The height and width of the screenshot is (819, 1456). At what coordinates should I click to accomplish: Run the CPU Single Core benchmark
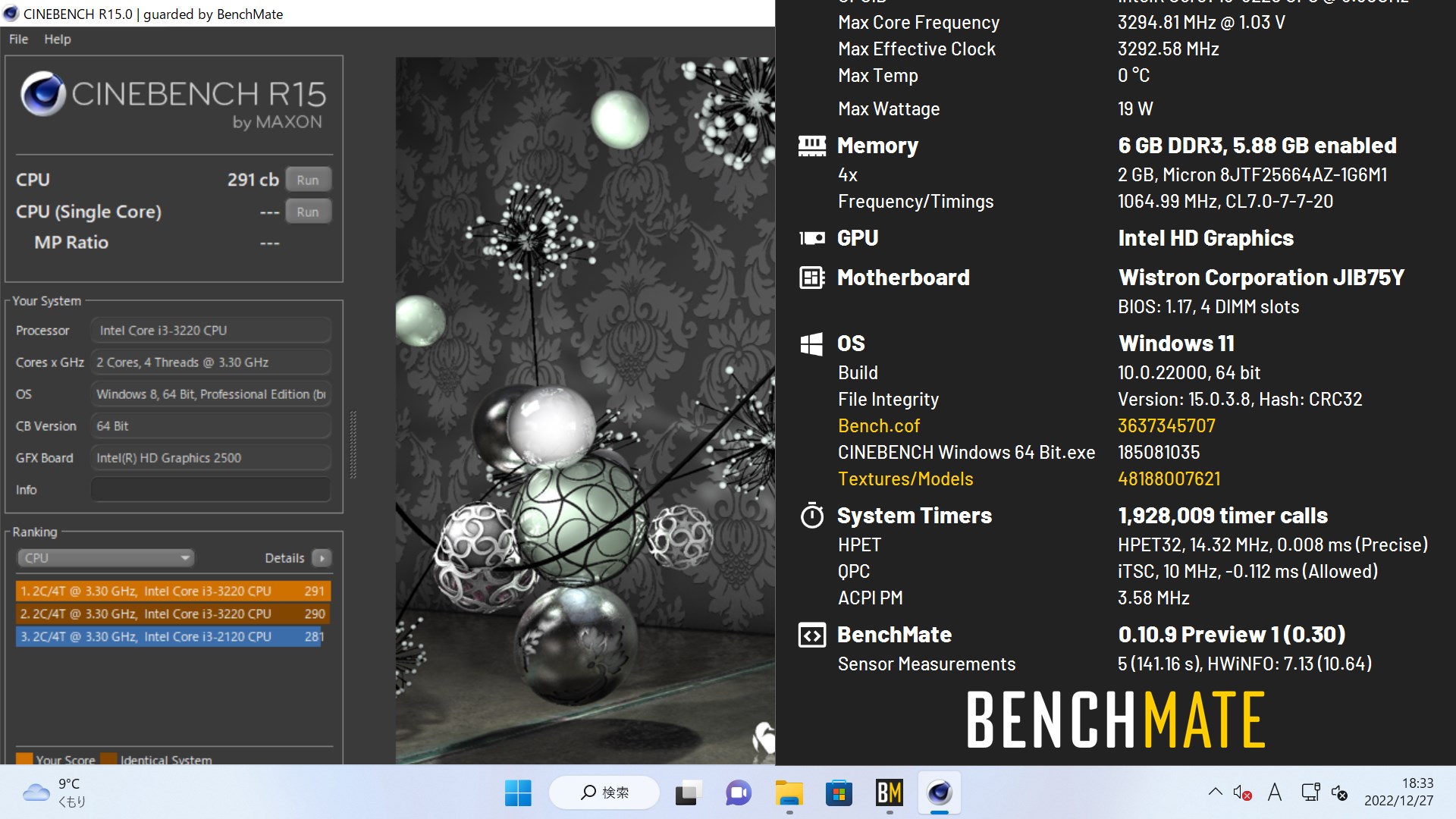(308, 212)
